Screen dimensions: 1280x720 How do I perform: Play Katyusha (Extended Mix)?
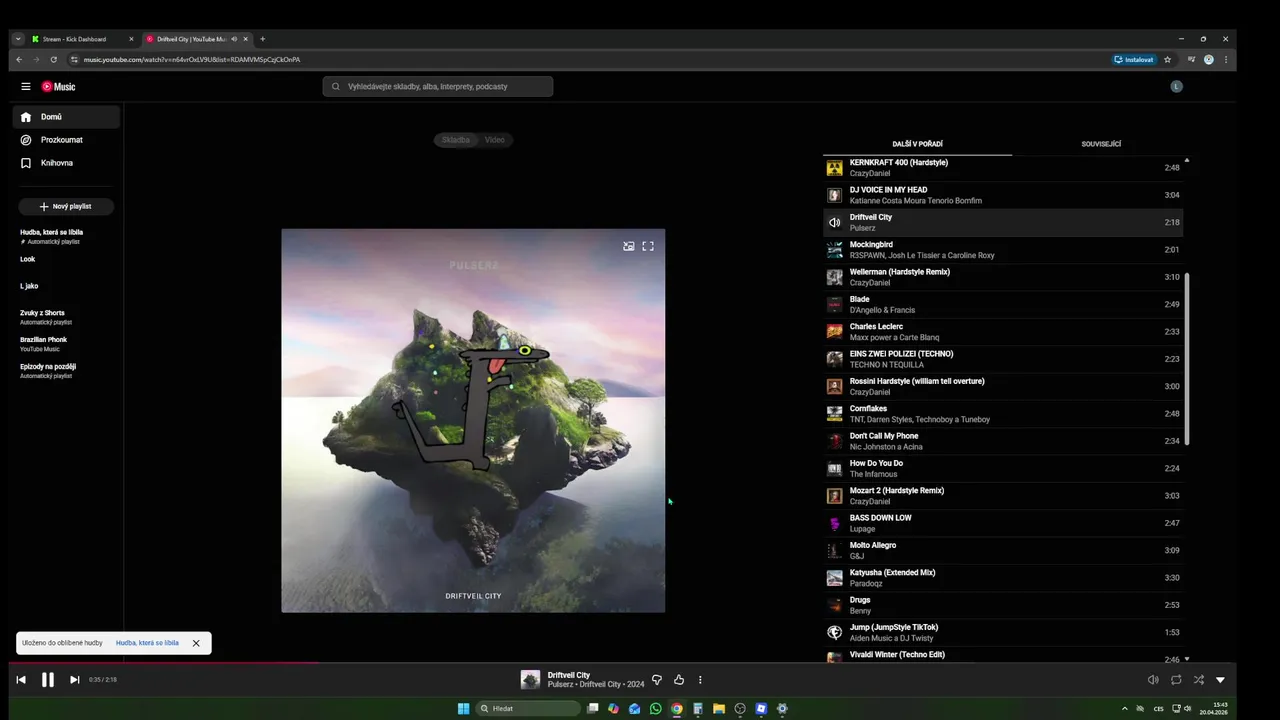pos(1003,578)
